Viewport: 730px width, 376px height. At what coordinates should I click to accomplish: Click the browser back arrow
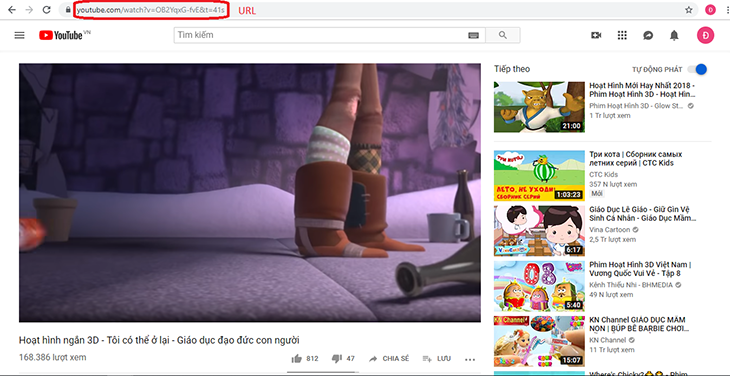point(12,10)
